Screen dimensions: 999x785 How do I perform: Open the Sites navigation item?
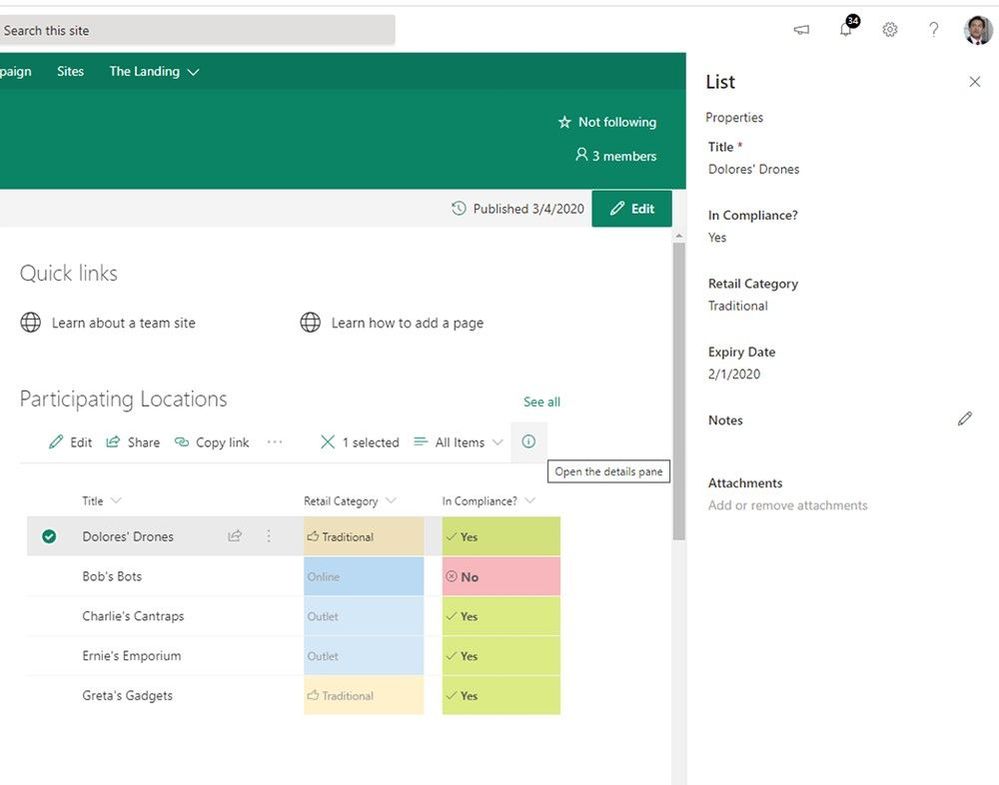(x=70, y=71)
